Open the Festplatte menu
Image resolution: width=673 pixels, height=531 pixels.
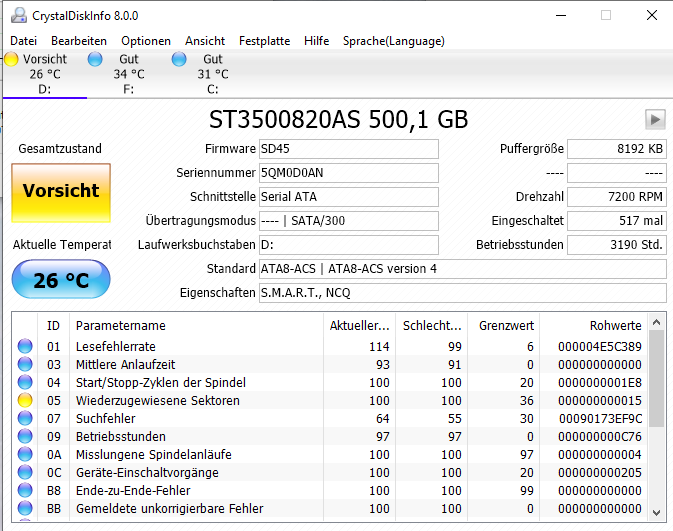coord(264,41)
